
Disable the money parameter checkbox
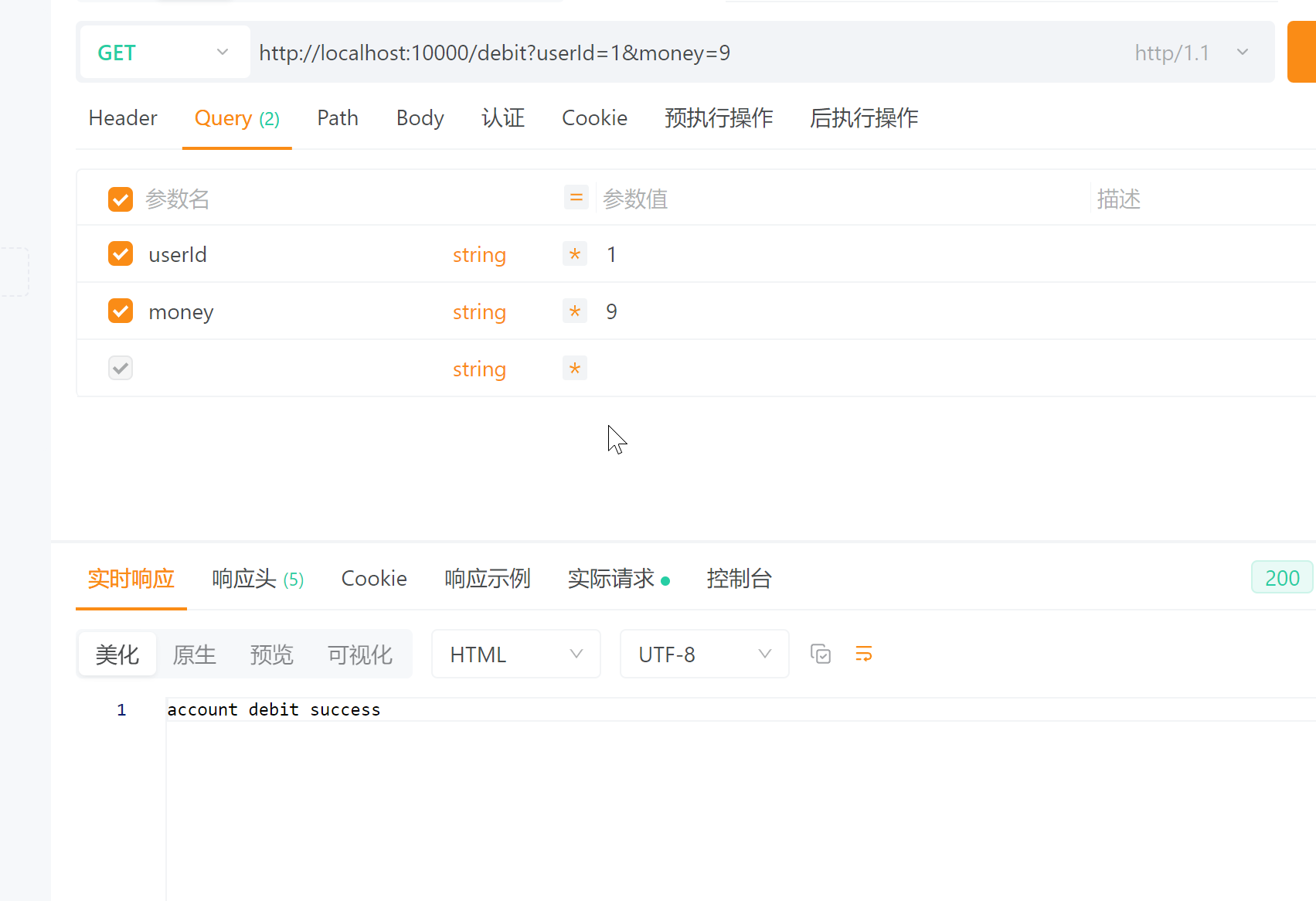[x=121, y=311]
